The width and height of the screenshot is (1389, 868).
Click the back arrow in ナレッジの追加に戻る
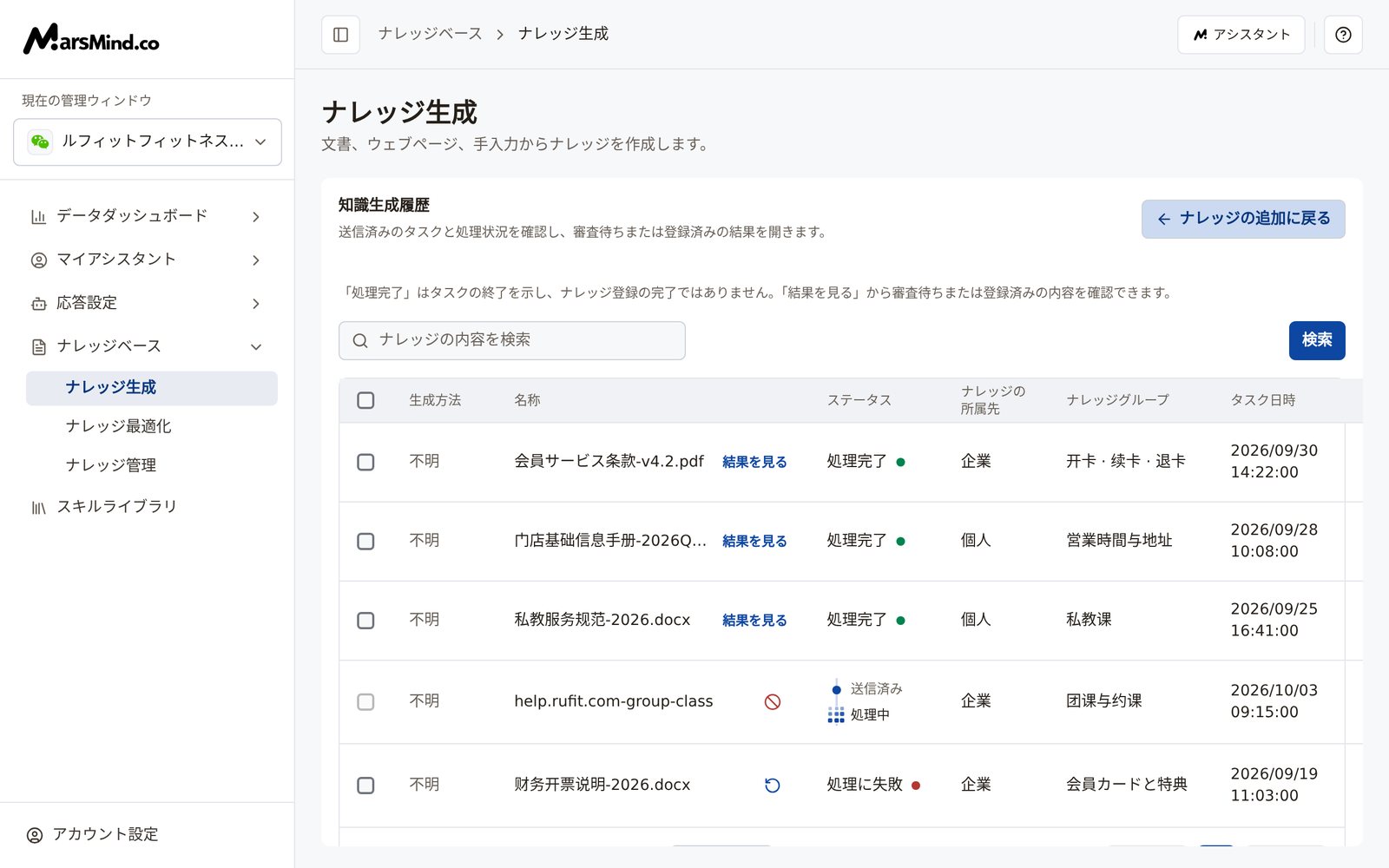1164,219
